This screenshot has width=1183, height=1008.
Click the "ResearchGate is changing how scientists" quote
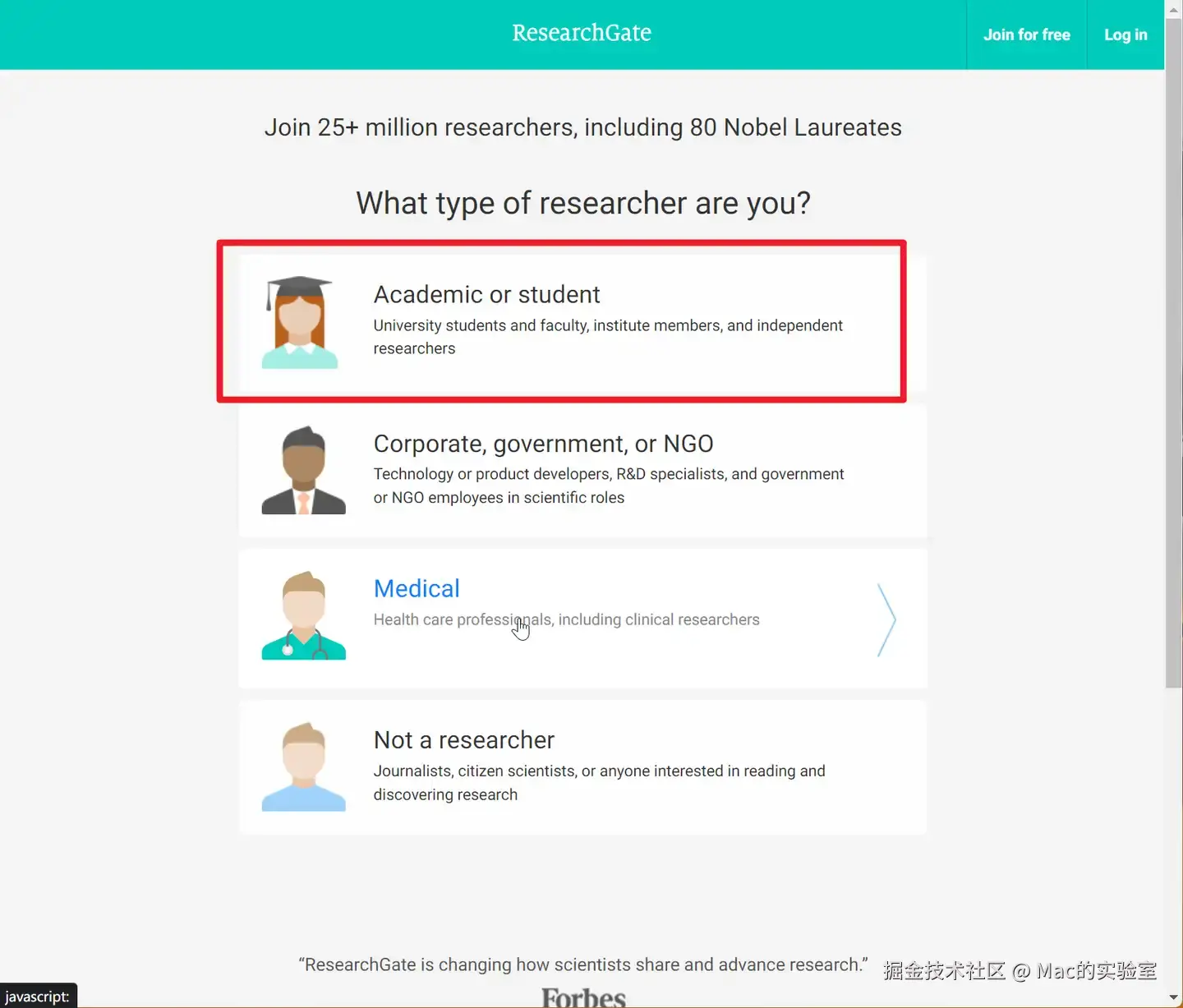click(x=583, y=964)
